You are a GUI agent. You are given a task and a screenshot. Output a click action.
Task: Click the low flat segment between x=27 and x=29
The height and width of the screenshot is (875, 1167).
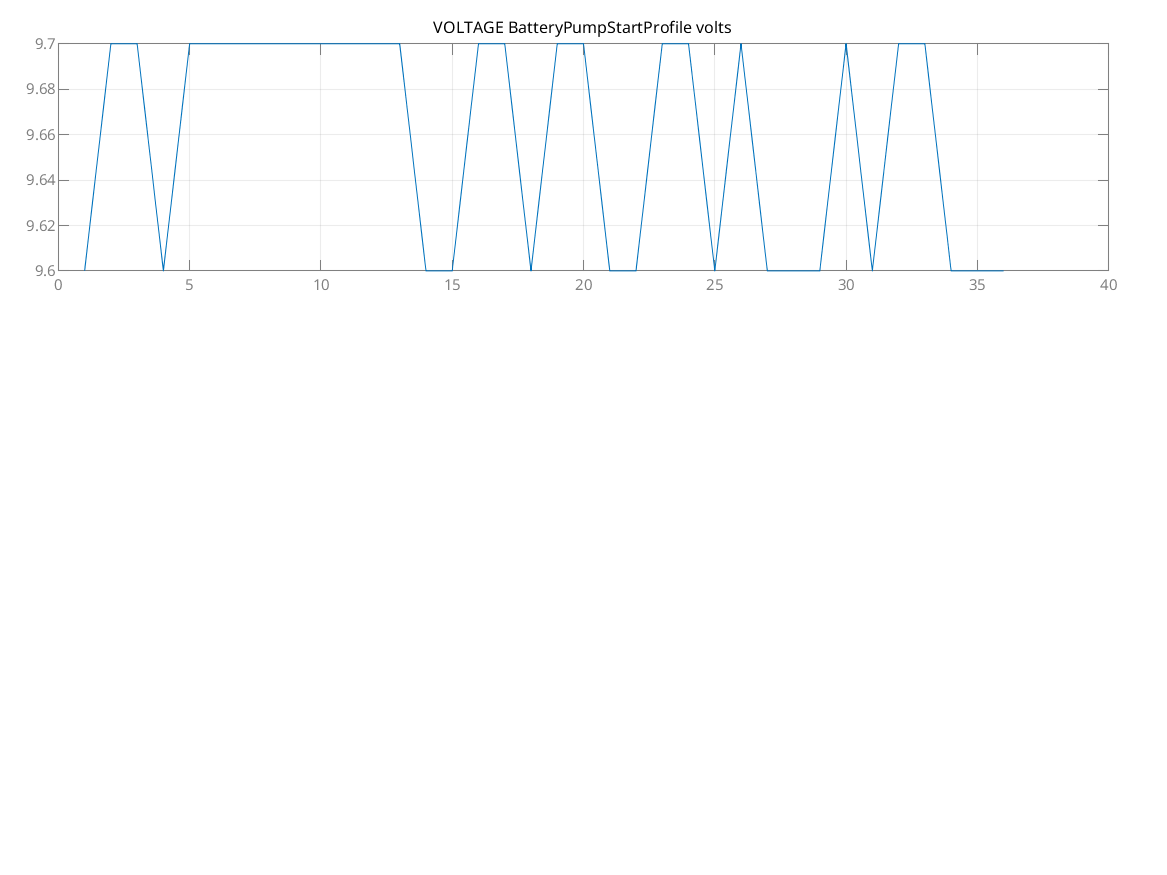click(x=793, y=270)
